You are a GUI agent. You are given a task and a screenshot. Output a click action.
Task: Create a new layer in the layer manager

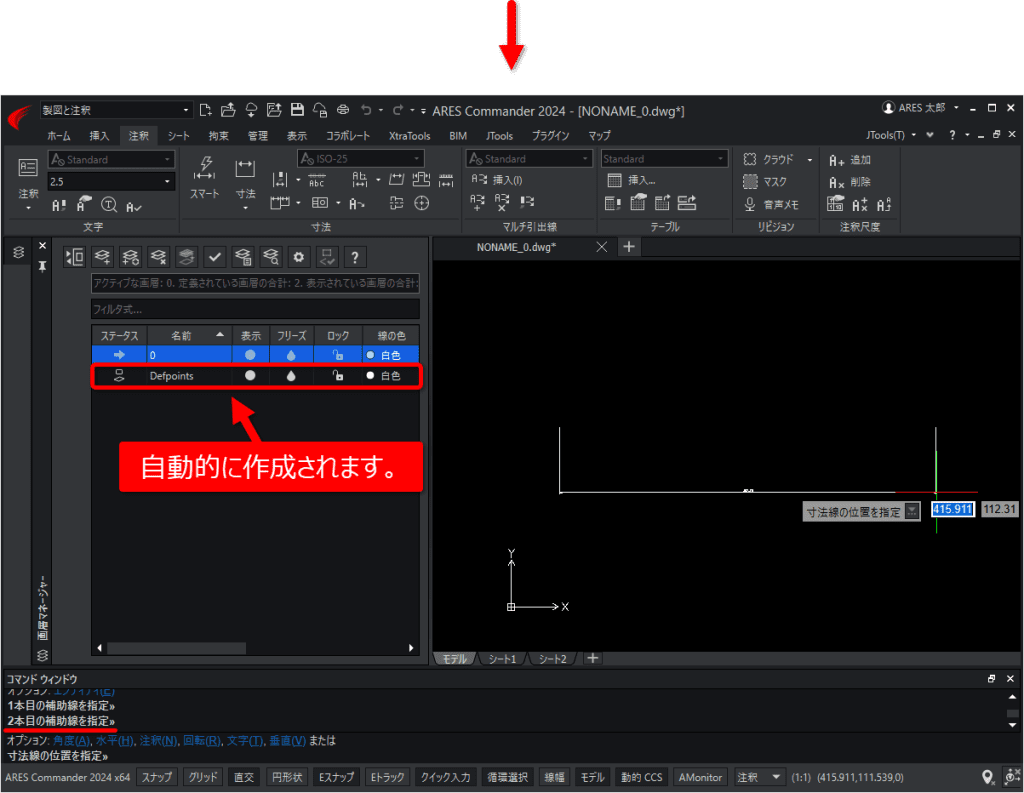102,257
